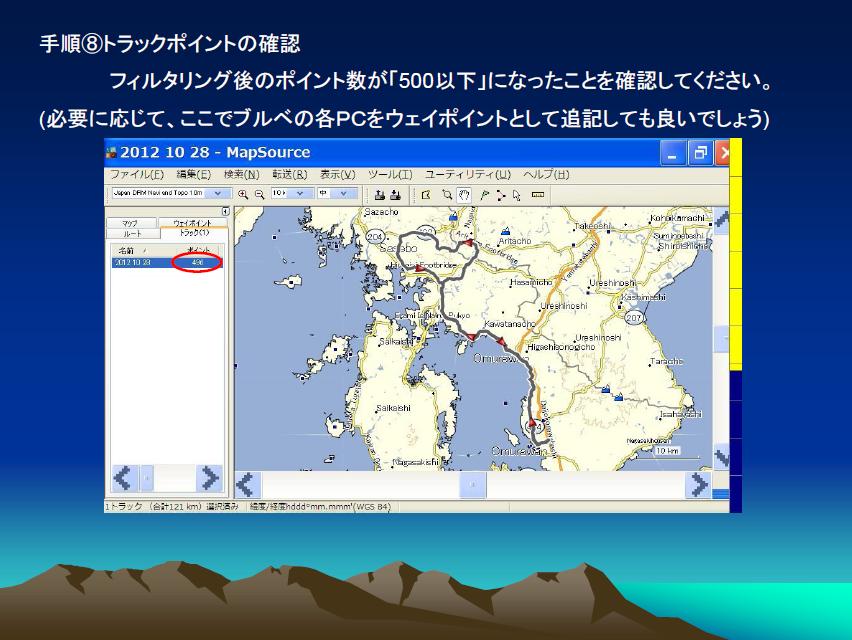Open the ユーティリティ menu

[468, 175]
